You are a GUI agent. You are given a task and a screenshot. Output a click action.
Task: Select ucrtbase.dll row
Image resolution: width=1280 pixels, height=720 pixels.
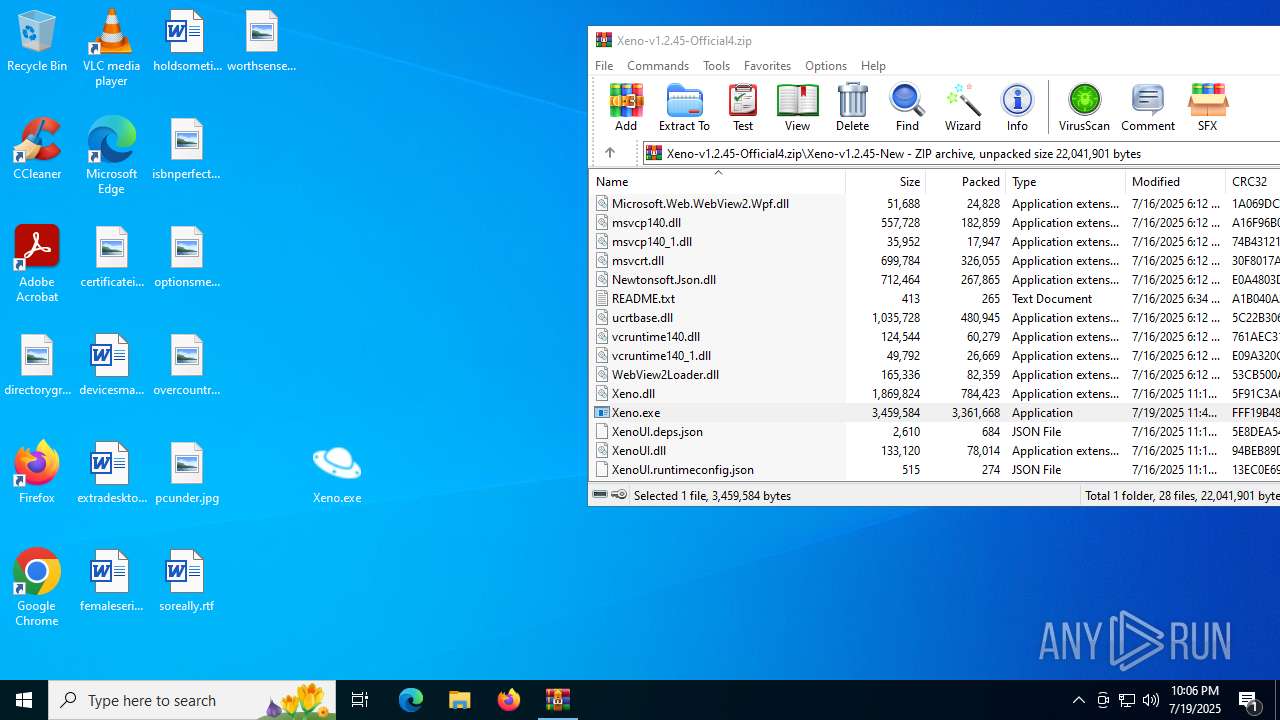[x=934, y=317]
